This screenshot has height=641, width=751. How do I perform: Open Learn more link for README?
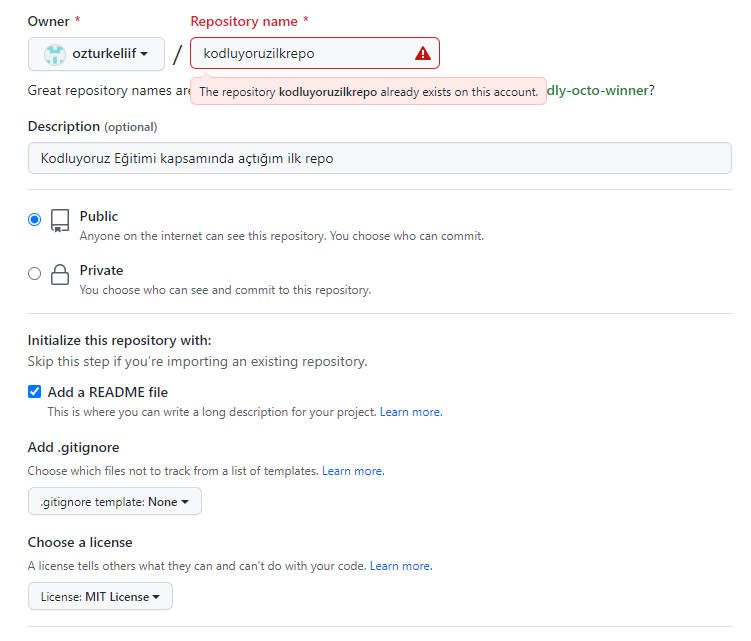[411, 412]
